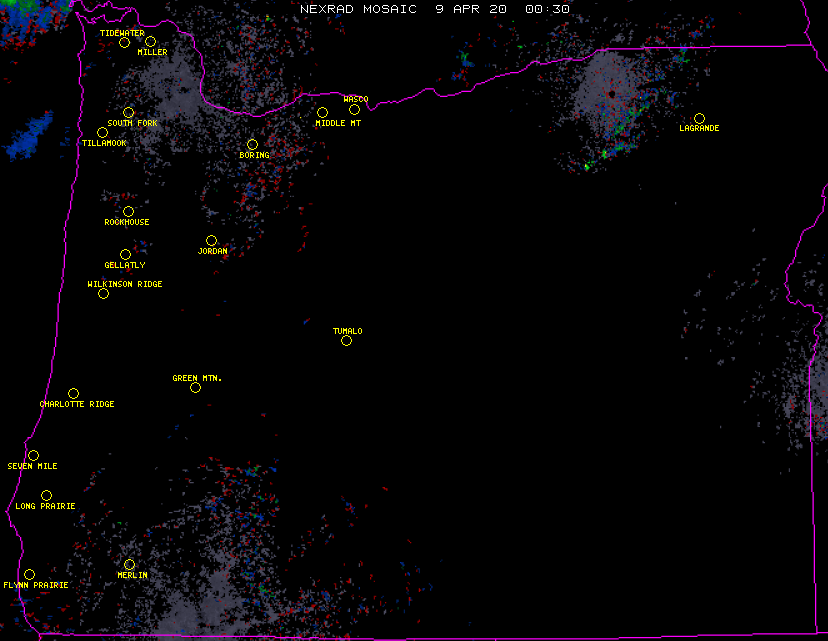Viewport: 828px width, 641px height.
Task: Click the South Fork station circle
Action: pyautogui.click(x=128, y=112)
